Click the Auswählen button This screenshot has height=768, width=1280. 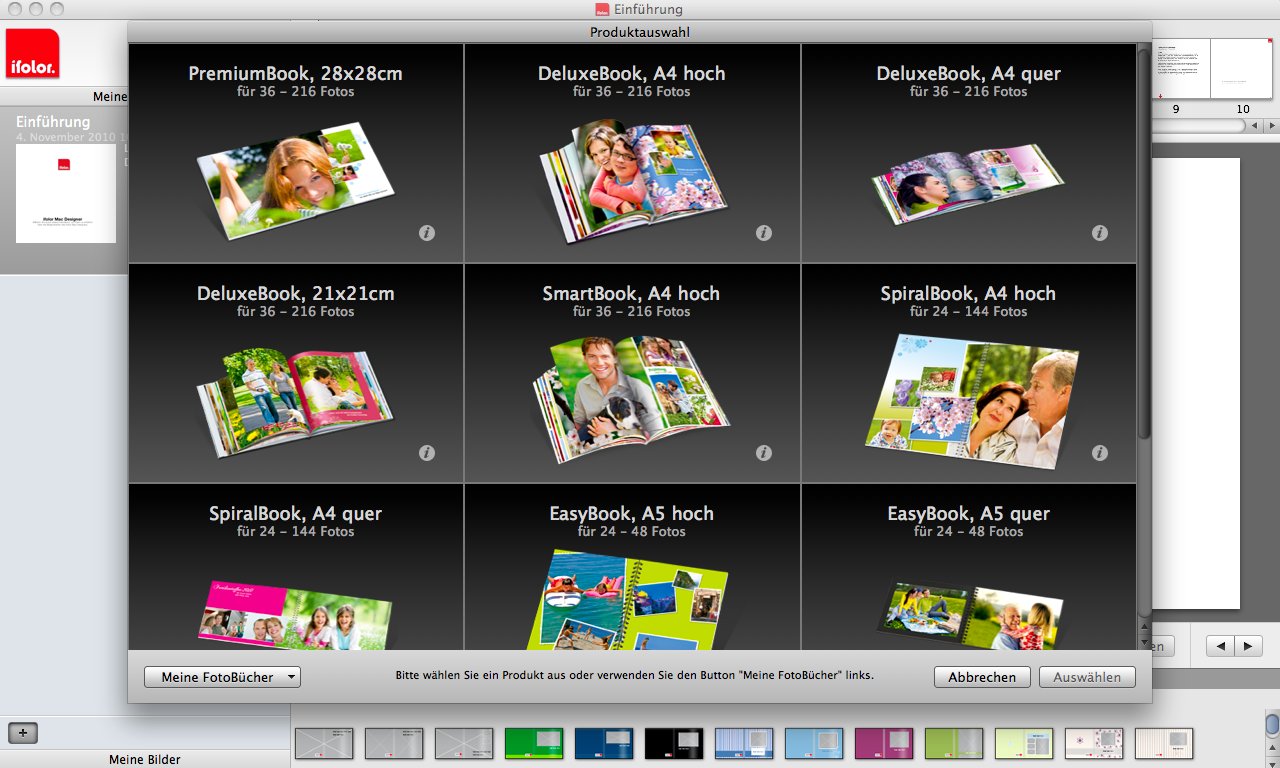click(1087, 677)
